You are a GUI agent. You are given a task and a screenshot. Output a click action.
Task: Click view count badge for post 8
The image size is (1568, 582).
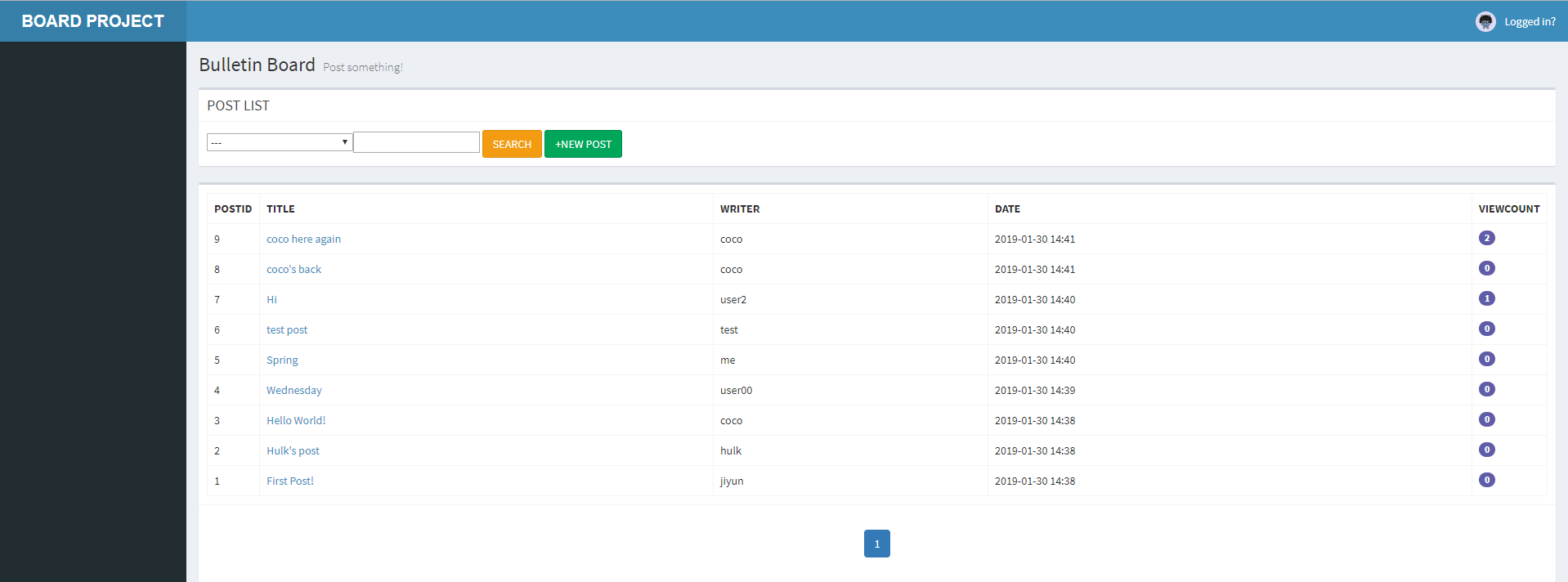[1487, 268]
